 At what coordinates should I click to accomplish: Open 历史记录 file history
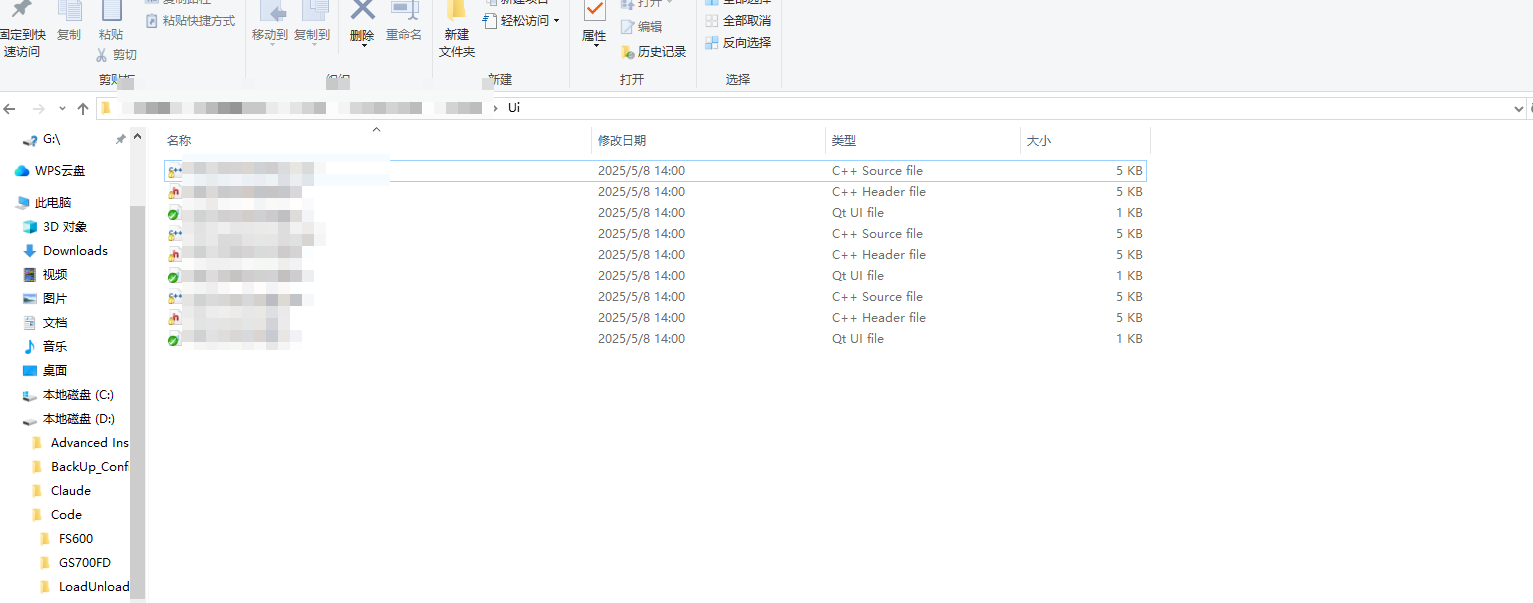click(x=653, y=51)
